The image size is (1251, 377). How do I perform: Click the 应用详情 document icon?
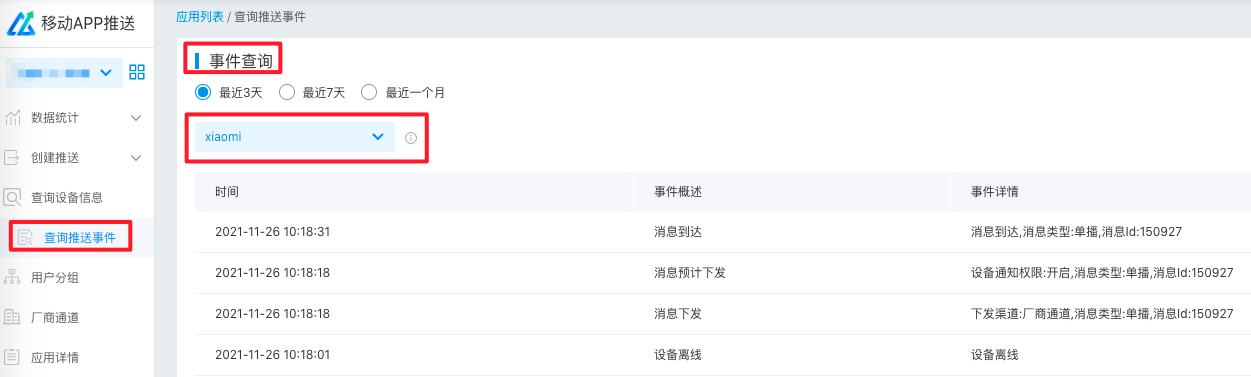click(13, 357)
